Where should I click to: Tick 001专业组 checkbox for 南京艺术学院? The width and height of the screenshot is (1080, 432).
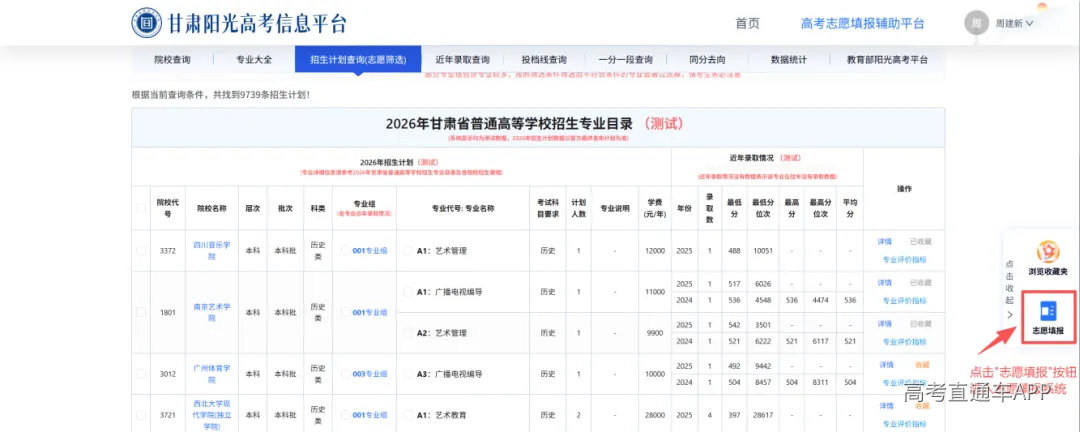(345, 312)
